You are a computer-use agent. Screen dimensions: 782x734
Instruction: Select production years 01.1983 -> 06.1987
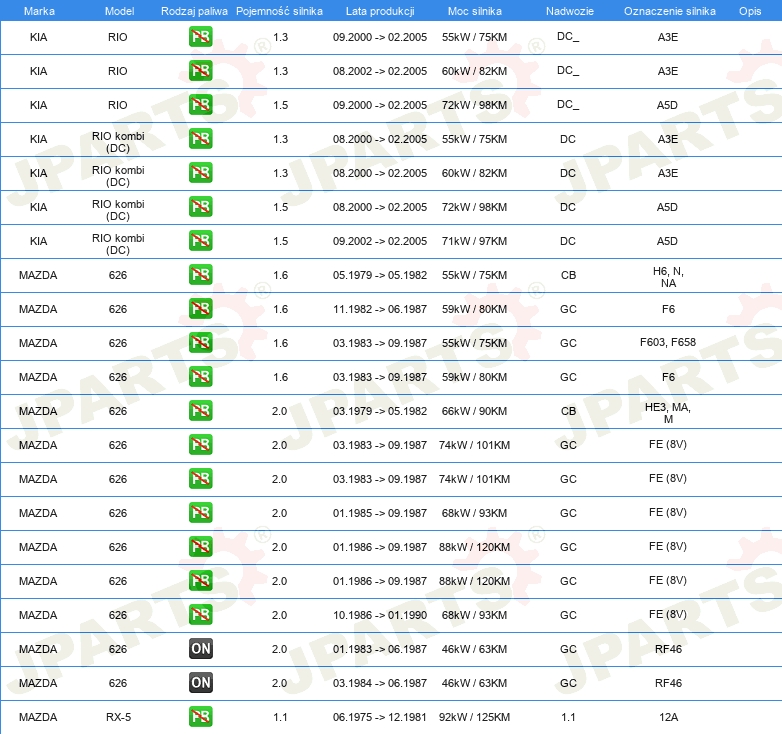tap(380, 649)
